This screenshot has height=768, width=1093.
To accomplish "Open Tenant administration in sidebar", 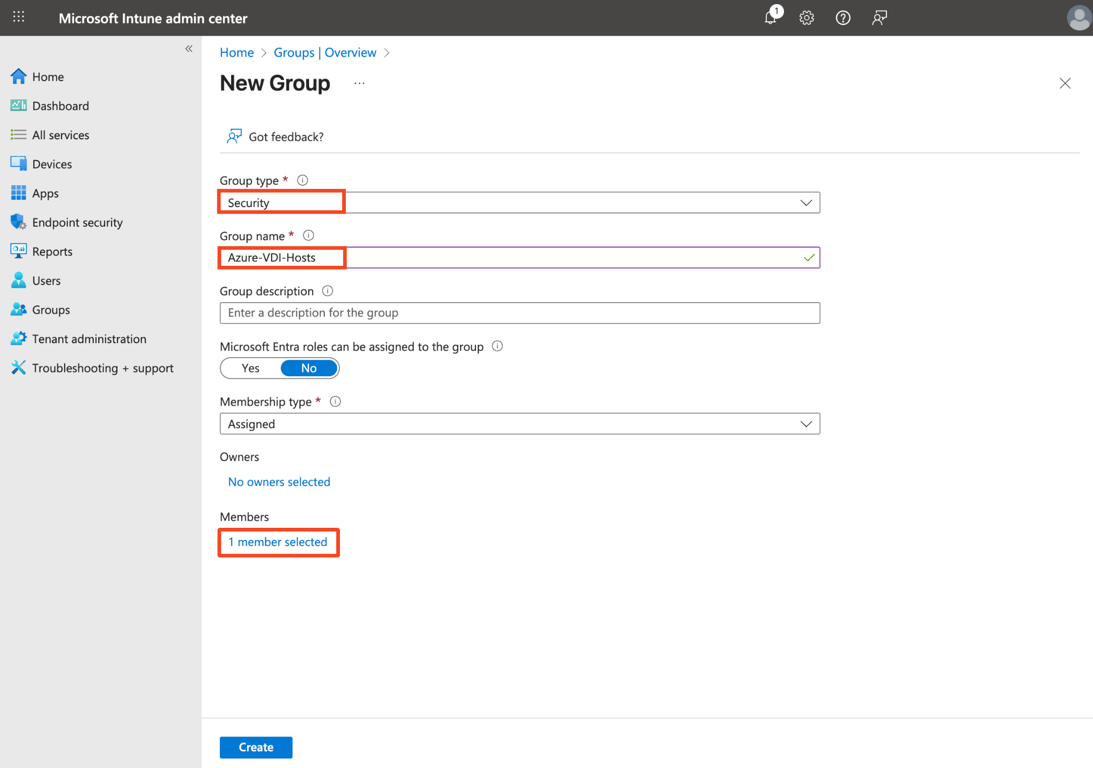I will click(x=89, y=339).
